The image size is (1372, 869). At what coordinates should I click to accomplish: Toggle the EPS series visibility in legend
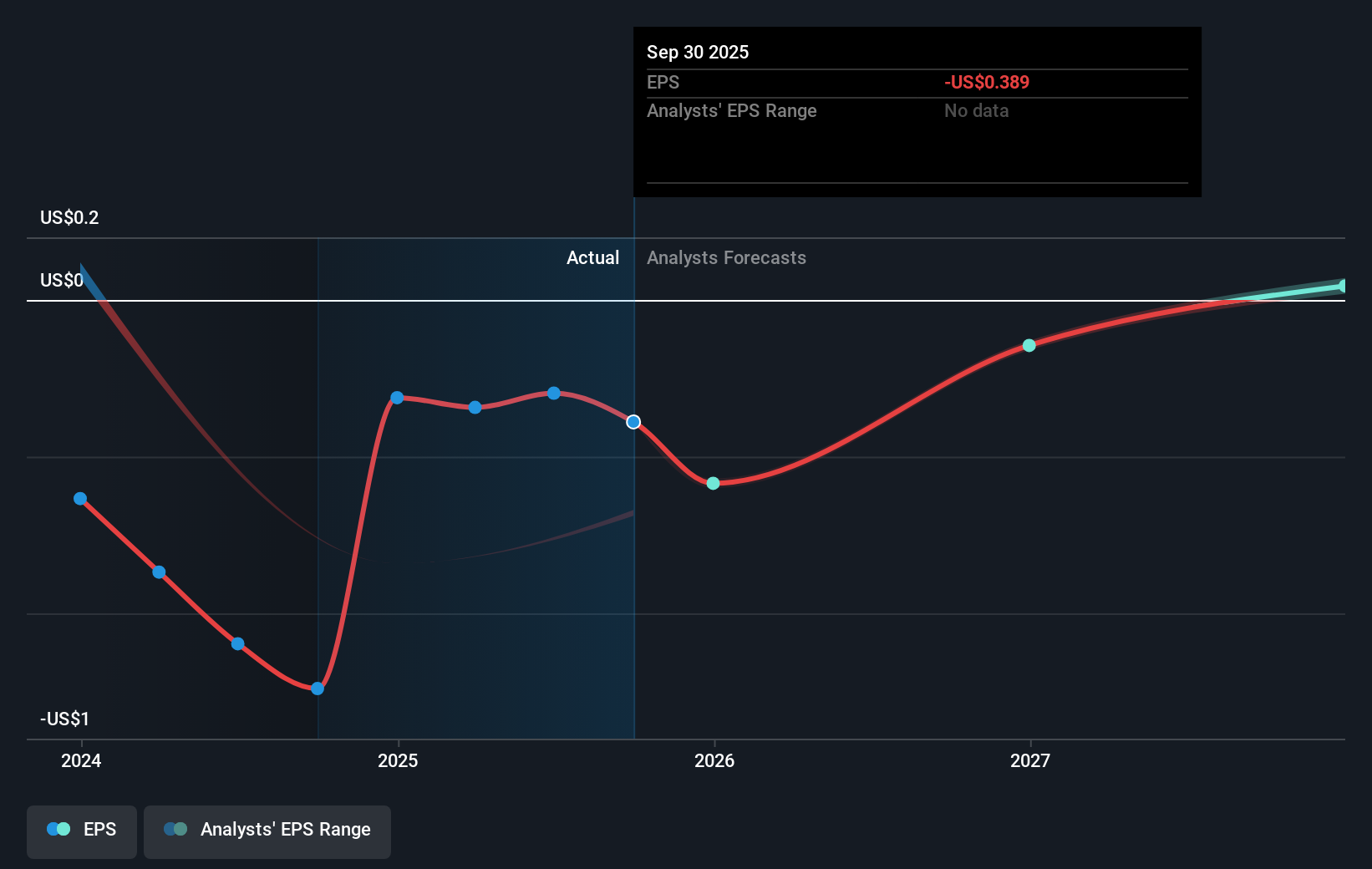tap(81, 831)
